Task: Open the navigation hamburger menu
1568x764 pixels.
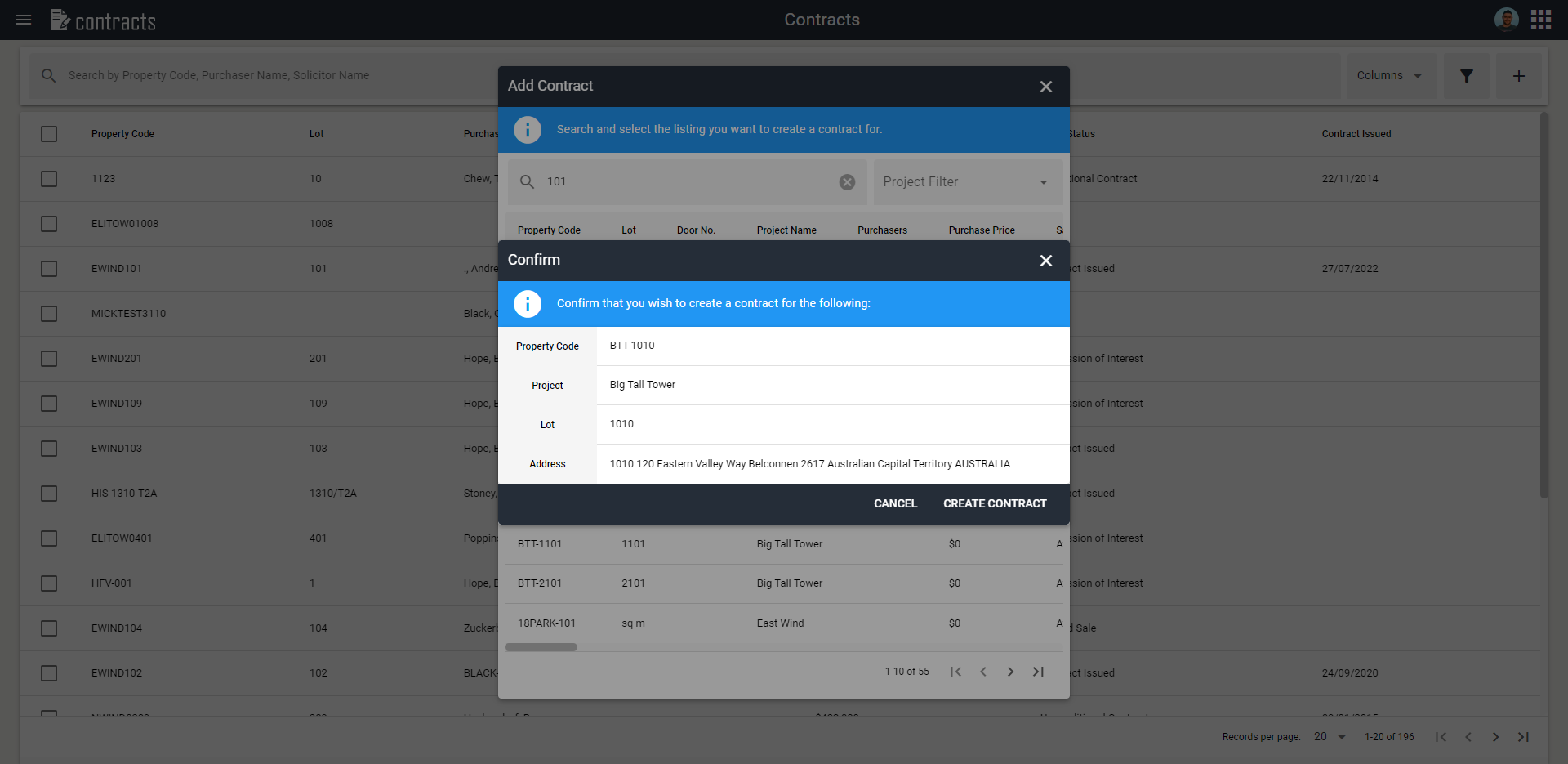Action: pos(23,20)
